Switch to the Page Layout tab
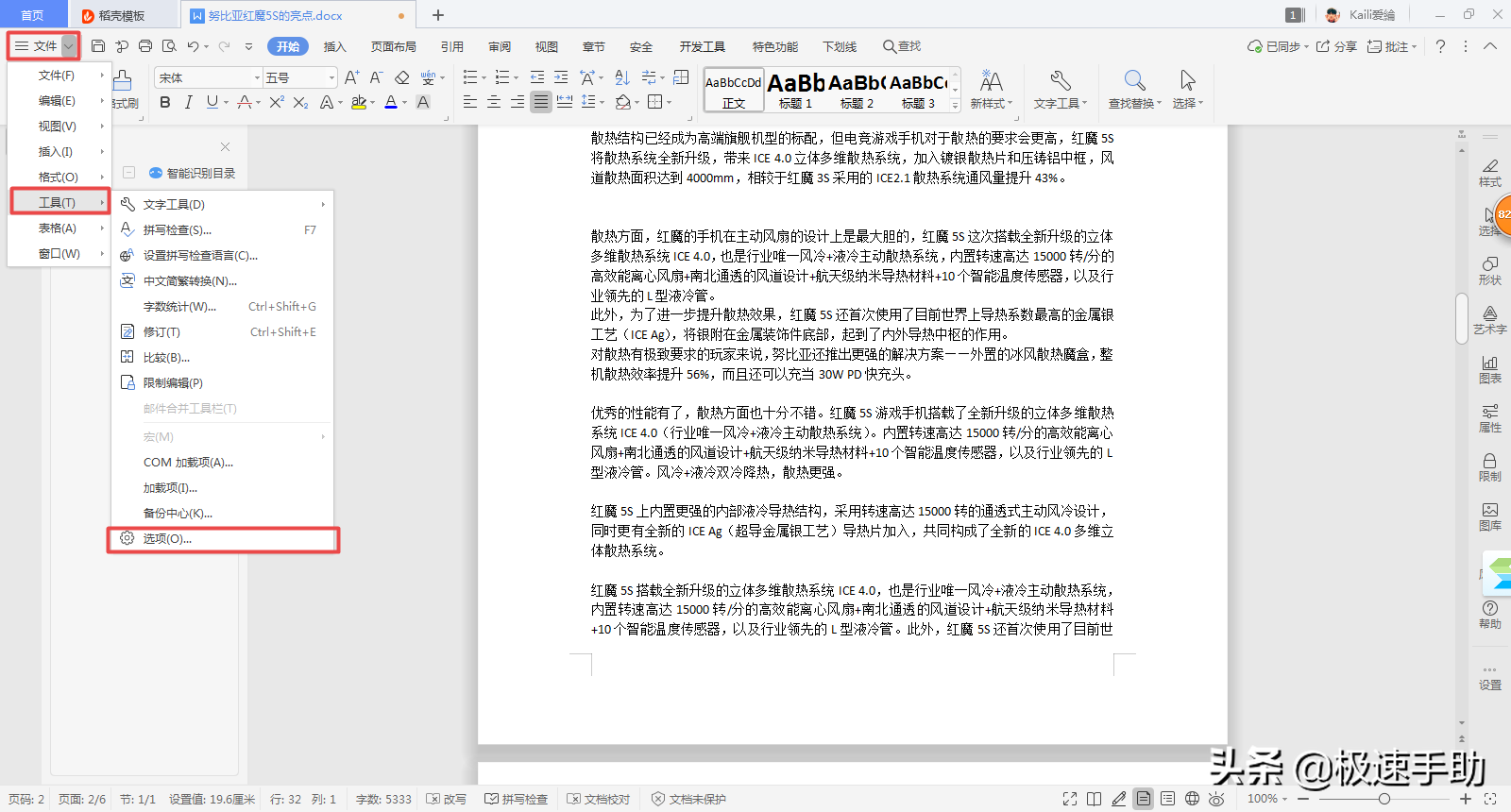Image resolution: width=1511 pixels, height=812 pixels. click(x=393, y=46)
